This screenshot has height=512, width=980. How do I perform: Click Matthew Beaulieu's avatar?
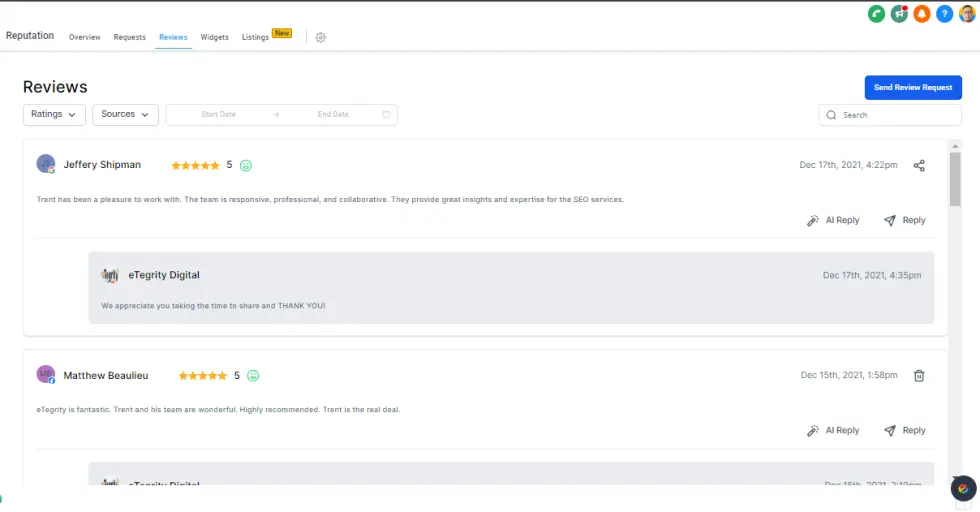pos(46,374)
